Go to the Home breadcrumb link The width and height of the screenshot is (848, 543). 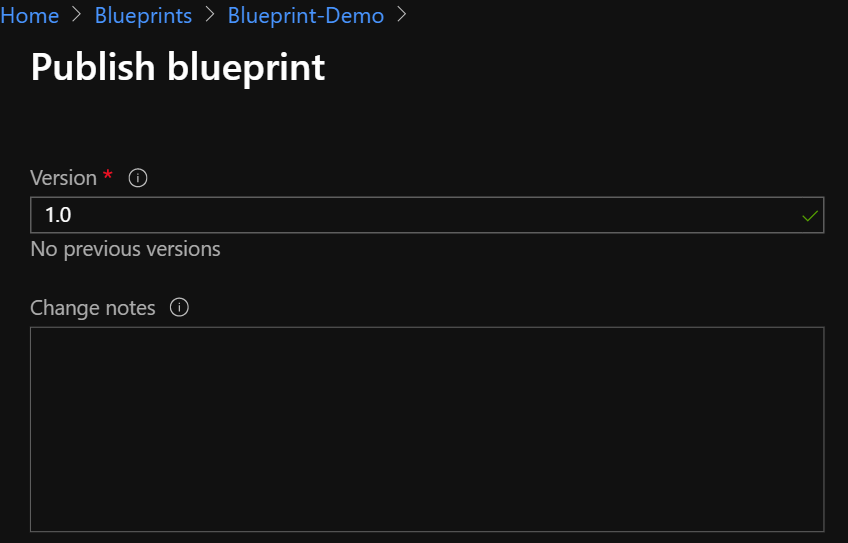click(29, 16)
